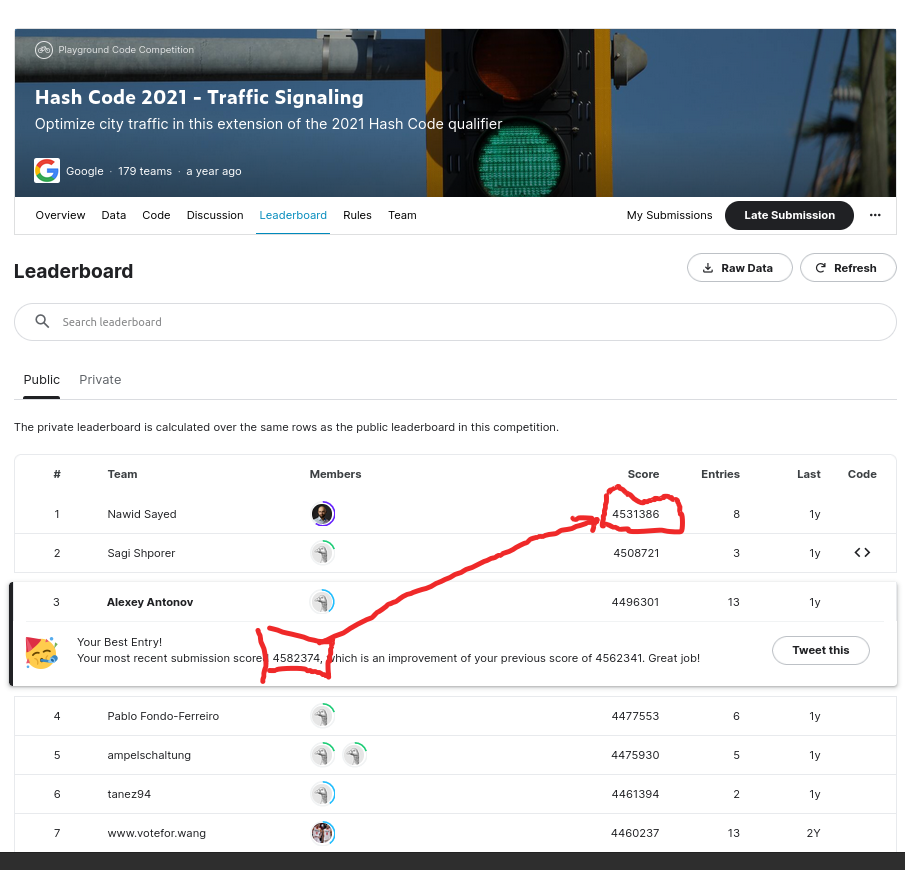Click the Team column header
The height and width of the screenshot is (870, 905).
coord(122,474)
